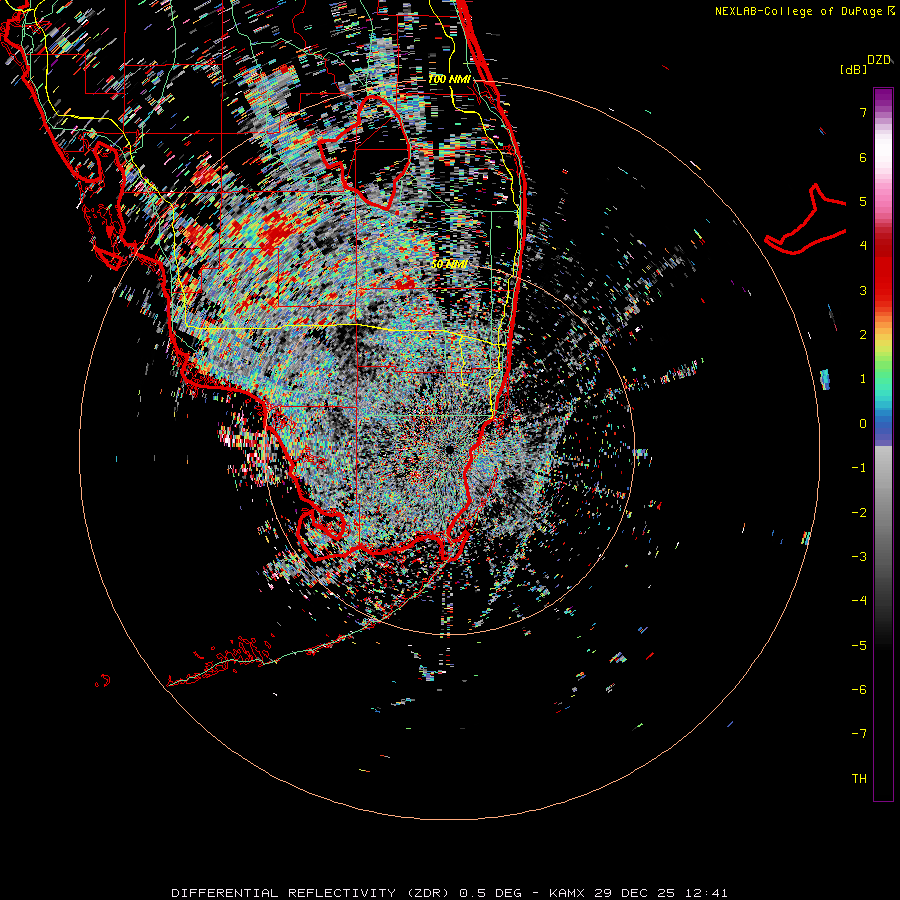The height and width of the screenshot is (900, 900).
Task: Click the 0.5 DEG elevation angle text
Action: click(490, 893)
